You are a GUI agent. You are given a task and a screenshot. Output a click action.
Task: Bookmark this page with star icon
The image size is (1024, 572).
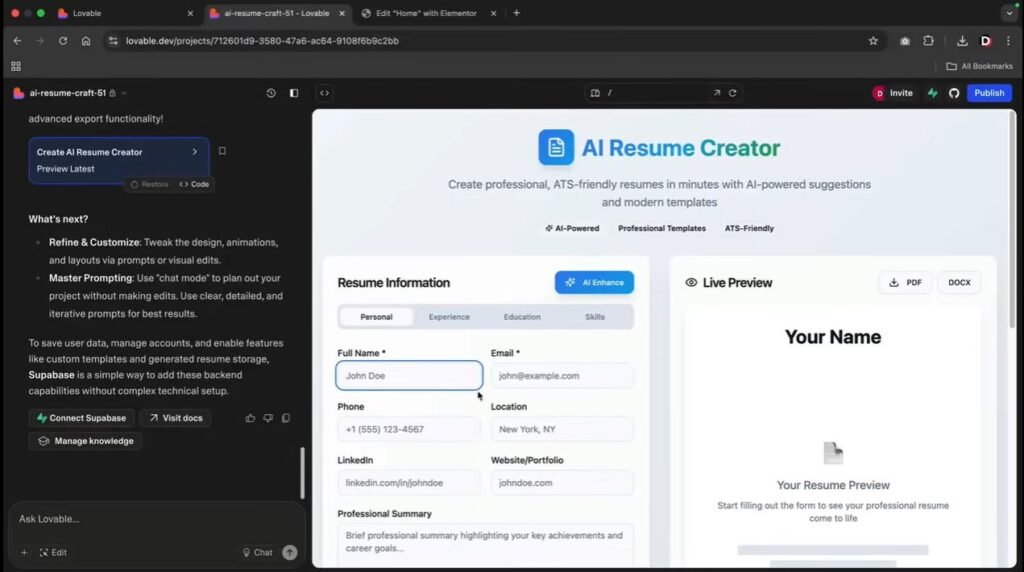coord(873,40)
